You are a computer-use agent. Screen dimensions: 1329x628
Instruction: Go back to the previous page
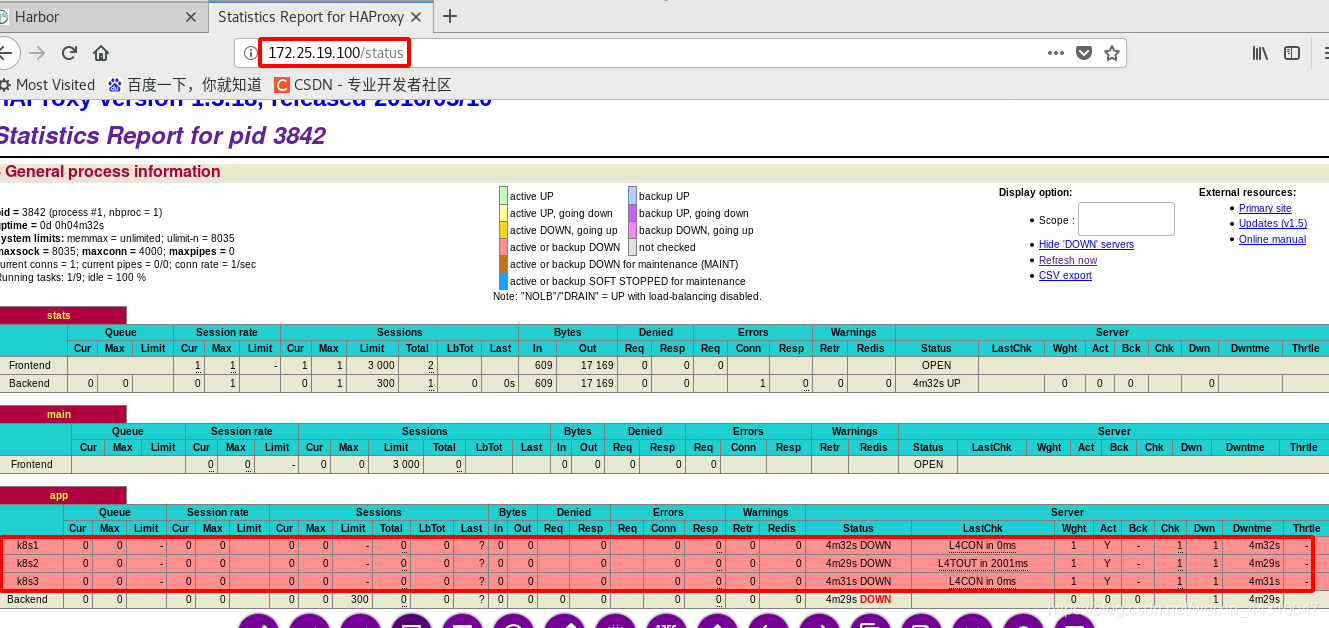click(5, 53)
